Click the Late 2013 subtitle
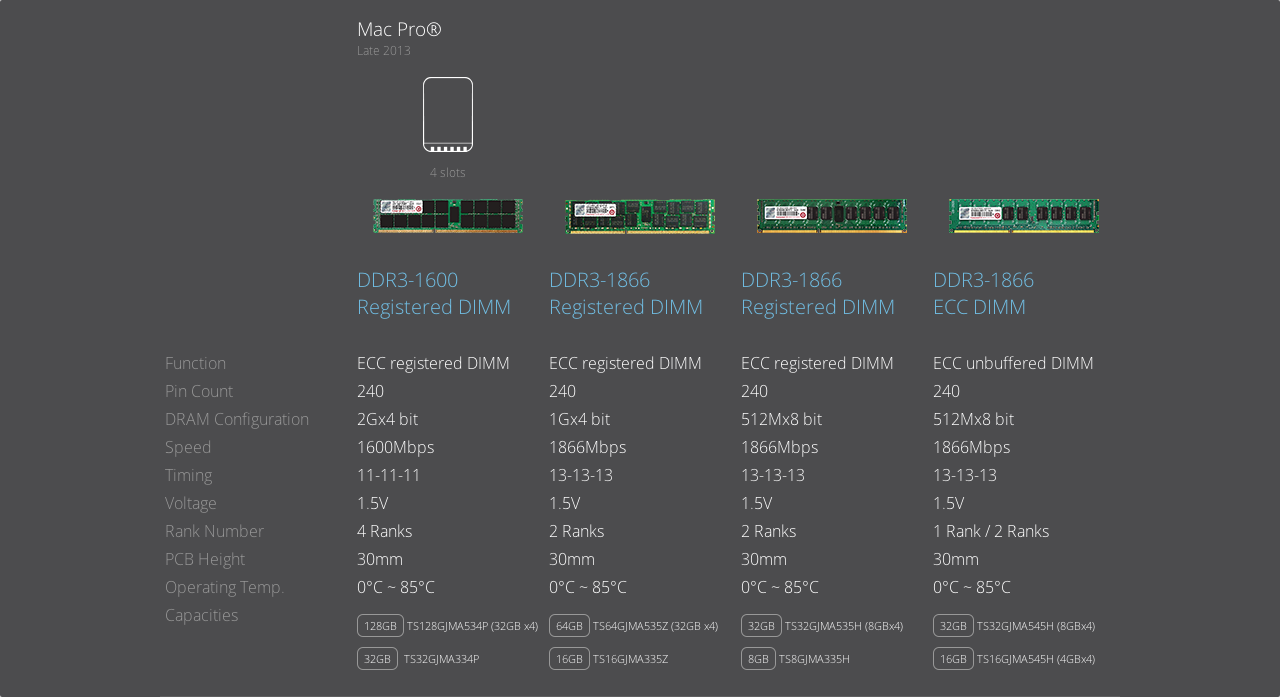The height and width of the screenshot is (697, 1280). pos(384,51)
